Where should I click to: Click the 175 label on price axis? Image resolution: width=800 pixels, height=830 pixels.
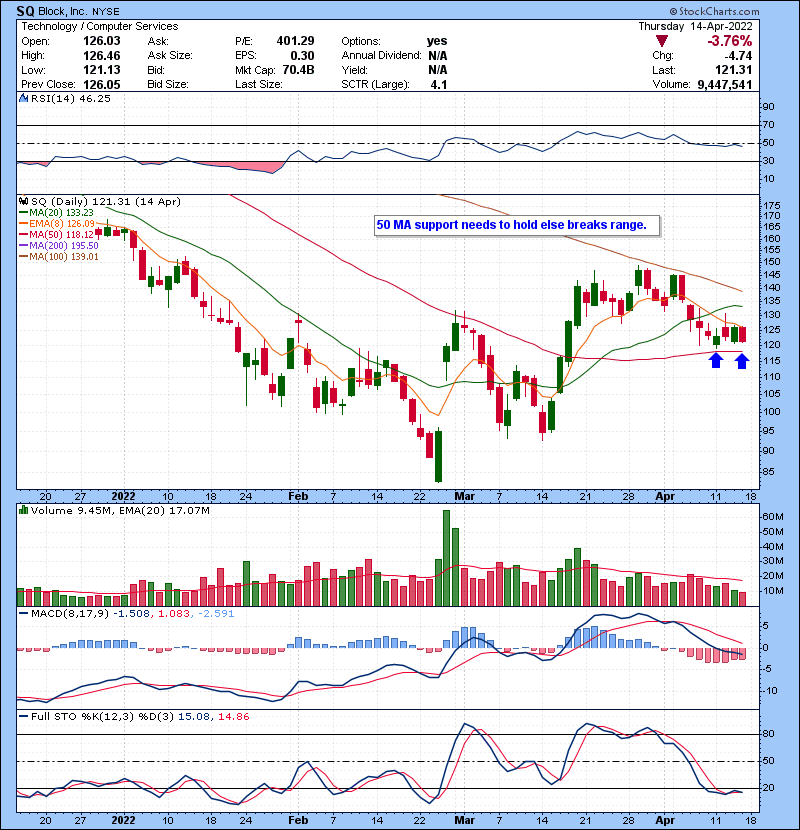pos(772,205)
